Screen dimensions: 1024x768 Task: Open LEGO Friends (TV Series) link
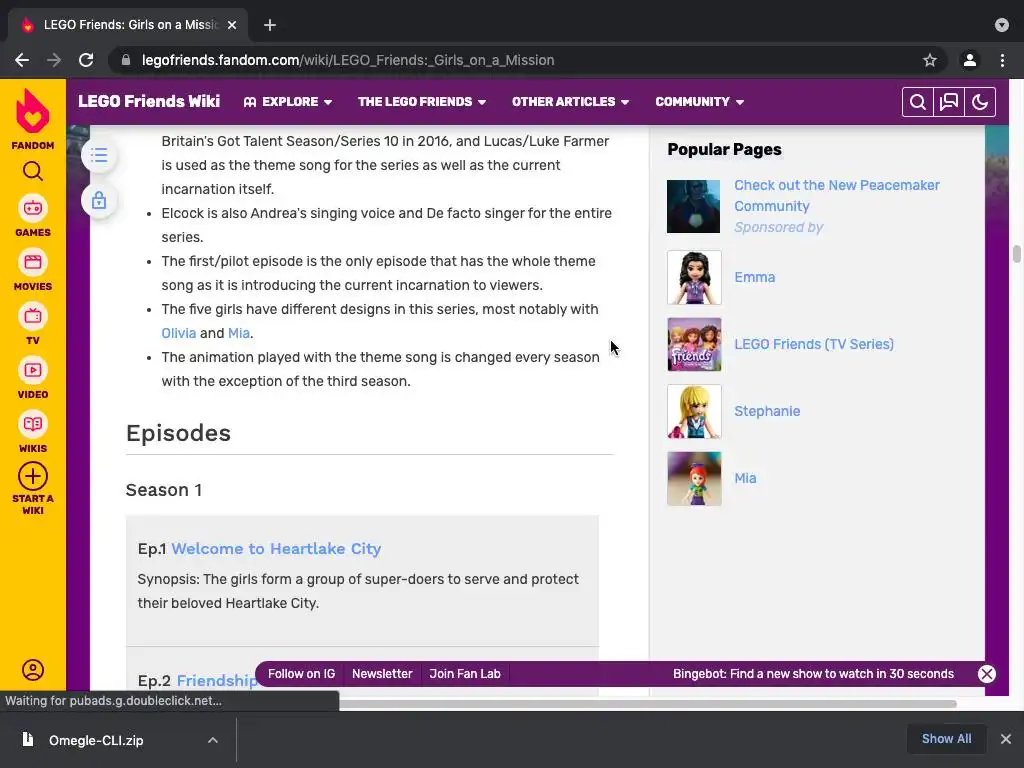coord(814,344)
